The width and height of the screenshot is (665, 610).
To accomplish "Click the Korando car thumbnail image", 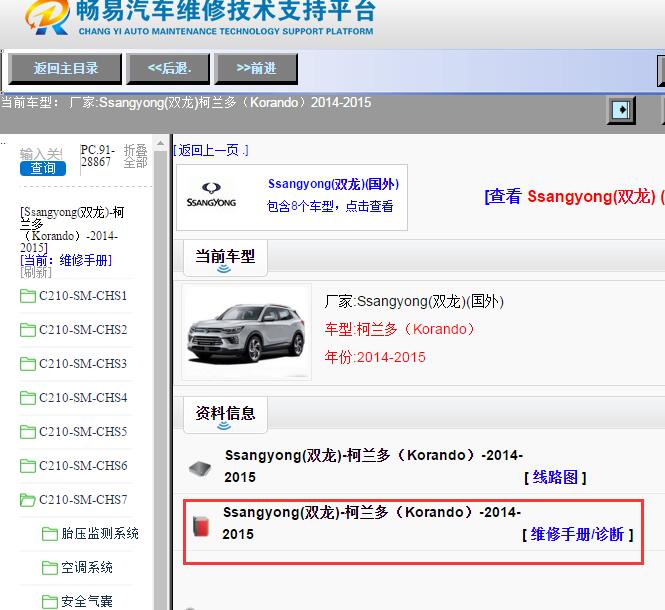I will tap(246, 332).
